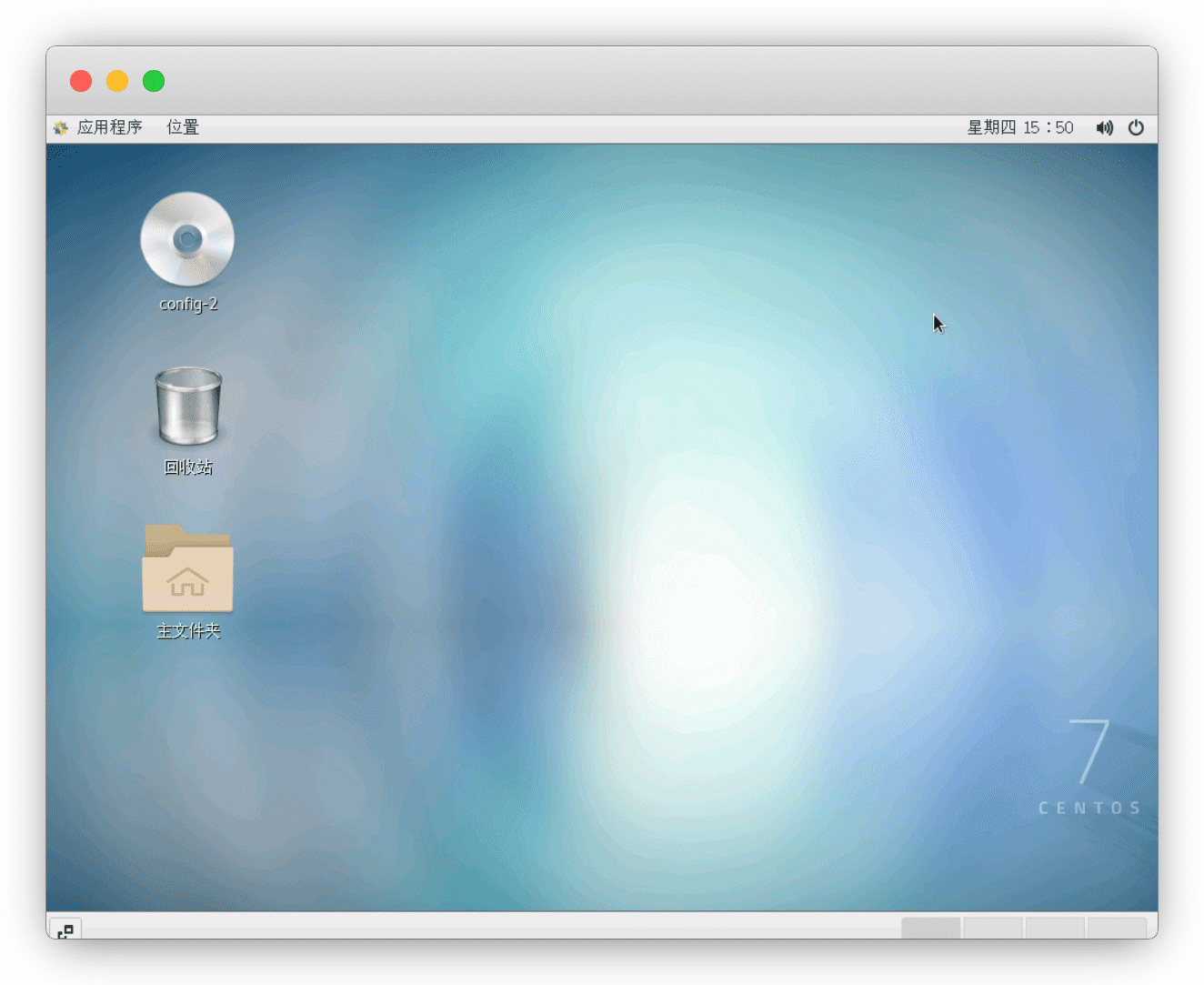Open the 应用程序 menu
The image size is (1204, 985).
[109, 128]
